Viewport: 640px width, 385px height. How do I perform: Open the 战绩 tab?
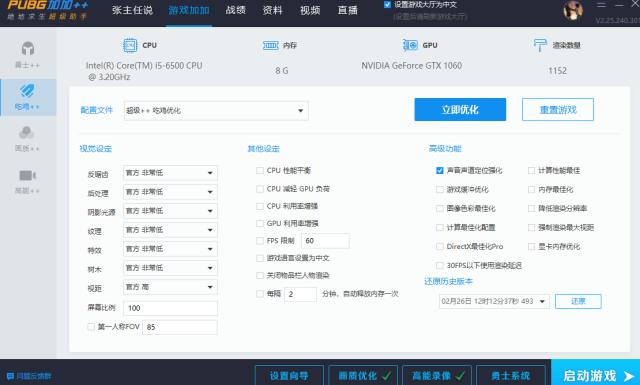236,10
